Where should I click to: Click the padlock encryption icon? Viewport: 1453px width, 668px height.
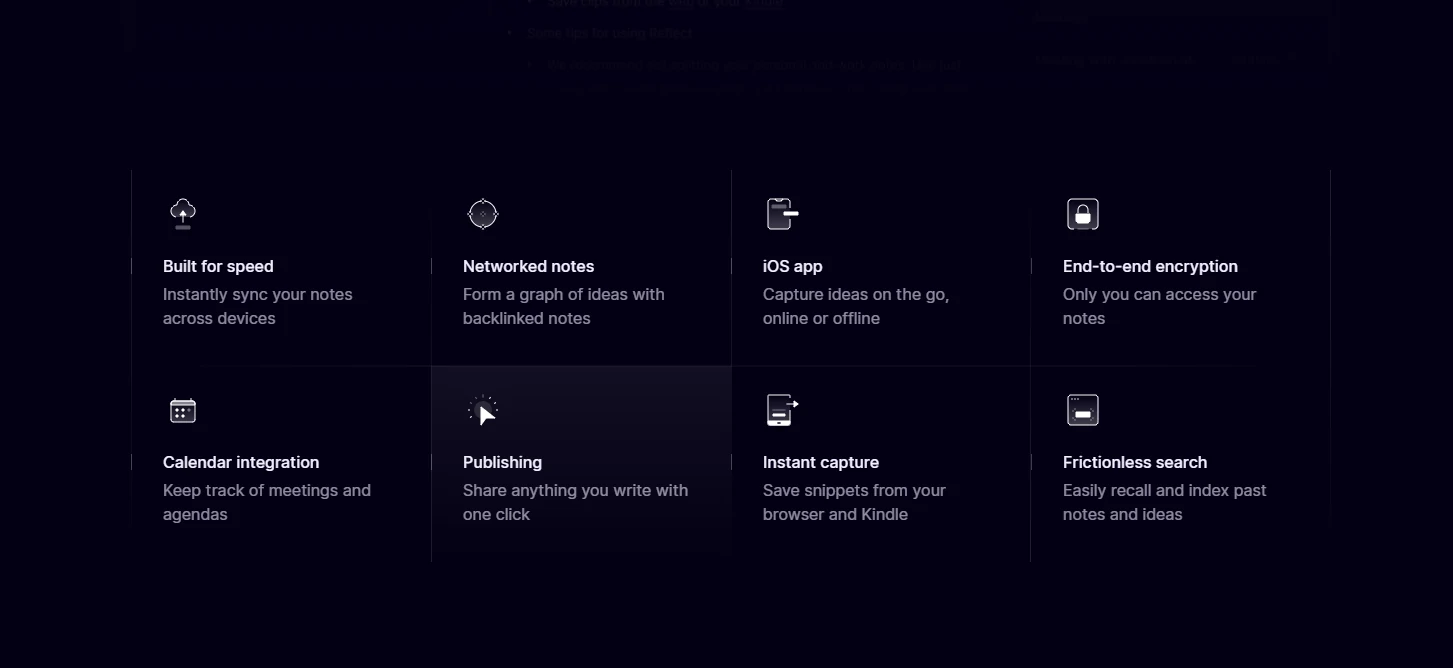[x=1083, y=214]
